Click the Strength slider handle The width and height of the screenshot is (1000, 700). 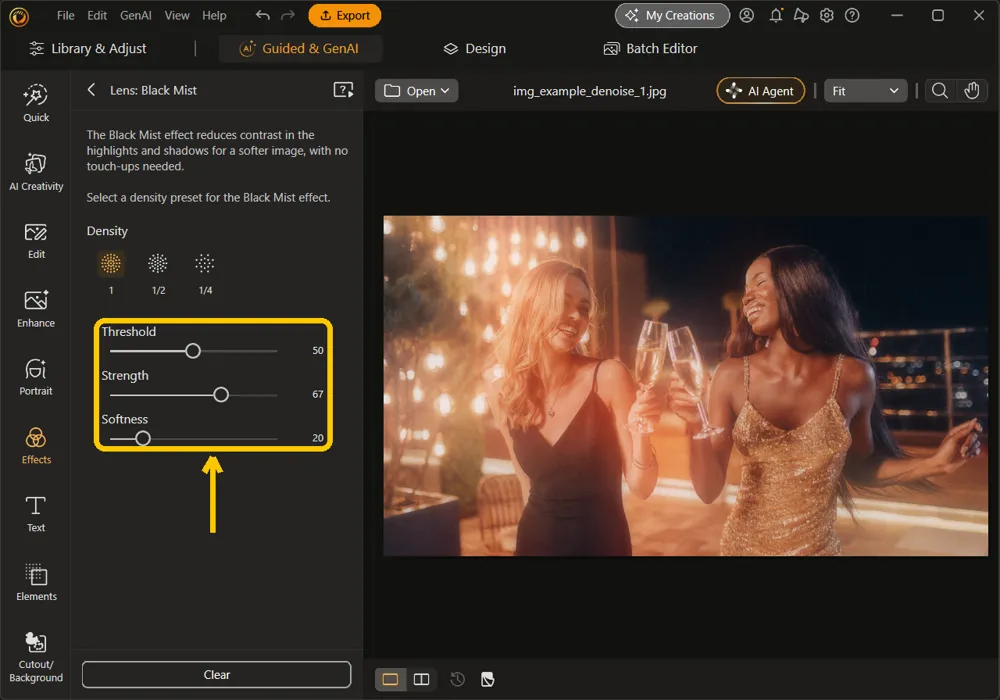(x=221, y=395)
